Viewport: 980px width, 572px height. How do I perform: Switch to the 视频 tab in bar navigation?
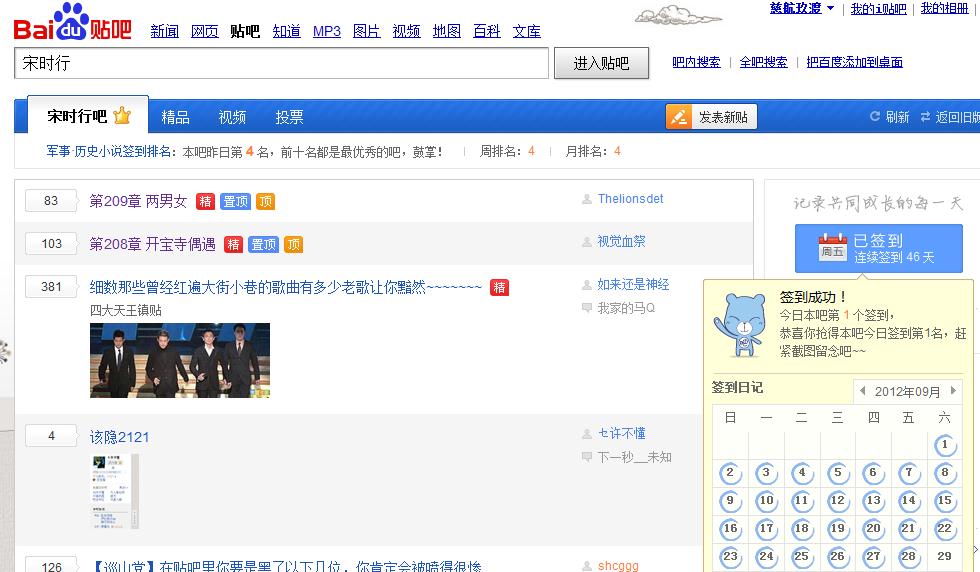tap(232, 117)
